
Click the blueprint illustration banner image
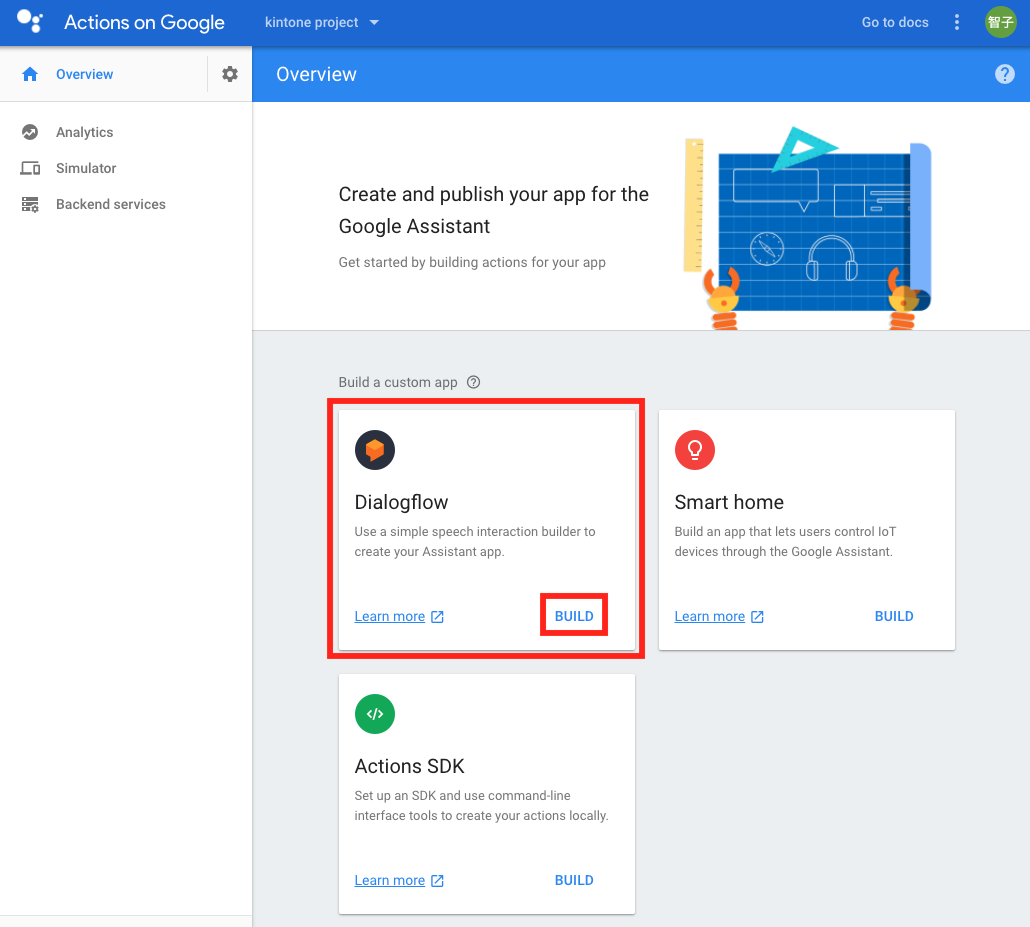(x=808, y=227)
